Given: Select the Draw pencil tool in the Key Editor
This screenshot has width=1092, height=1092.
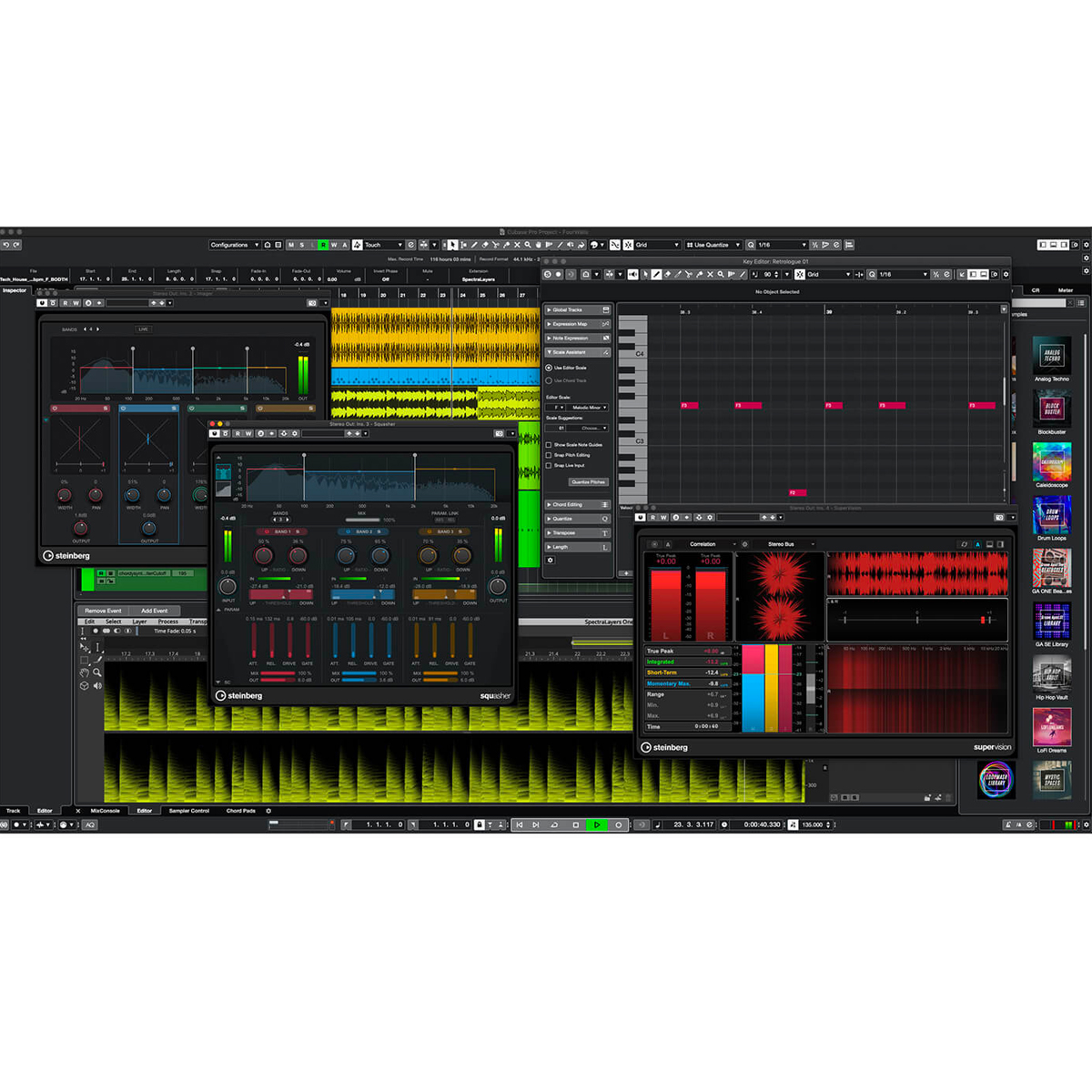Looking at the screenshot, I should pos(656,274).
